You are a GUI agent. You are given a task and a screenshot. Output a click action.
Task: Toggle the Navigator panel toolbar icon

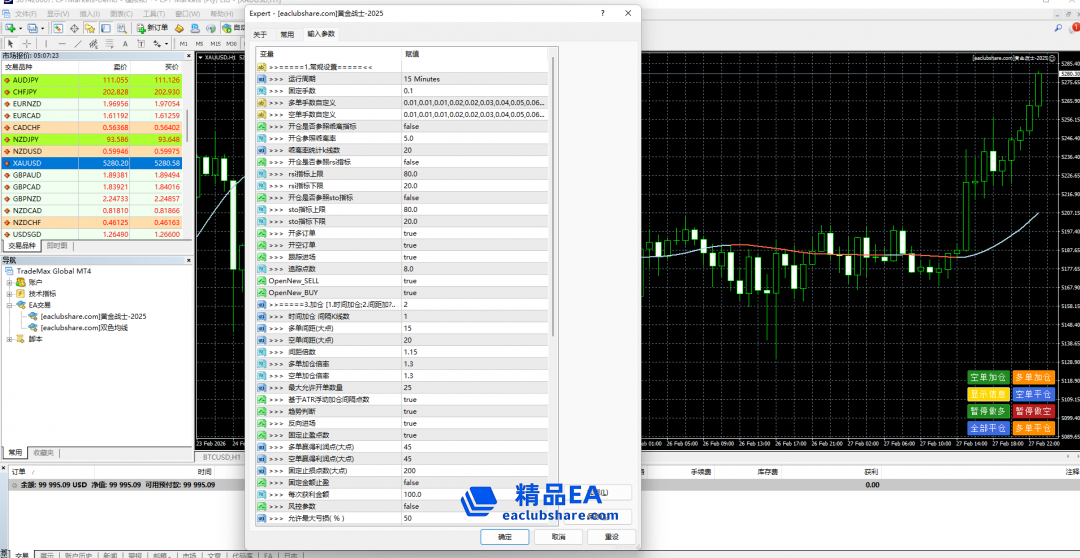coord(92,28)
